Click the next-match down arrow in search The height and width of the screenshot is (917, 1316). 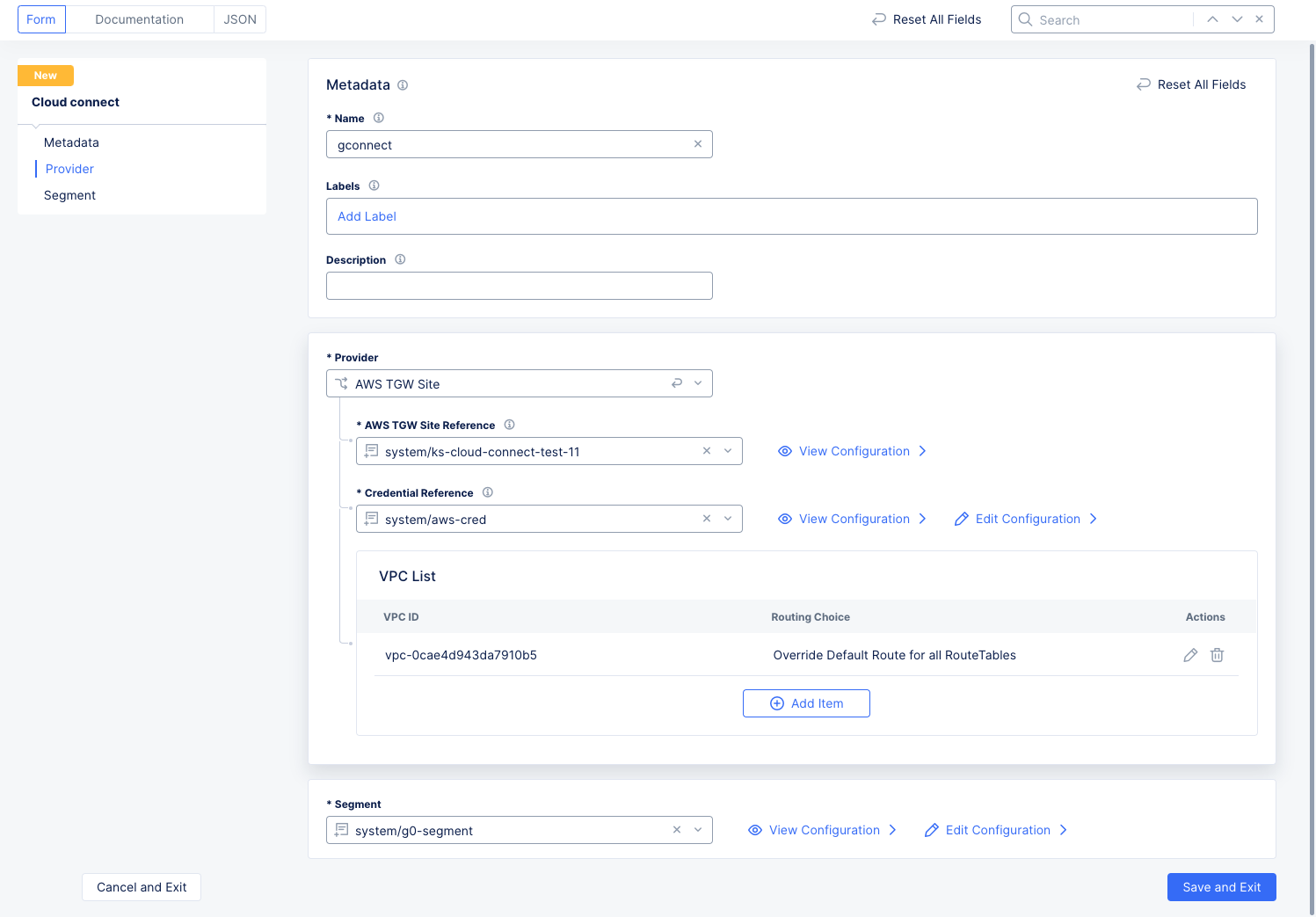tap(1237, 18)
